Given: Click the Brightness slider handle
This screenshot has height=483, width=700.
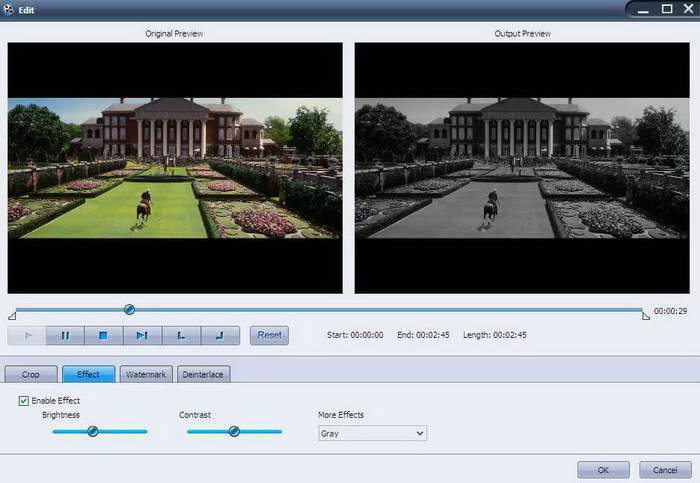Looking at the screenshot, I should coord(92,431).
